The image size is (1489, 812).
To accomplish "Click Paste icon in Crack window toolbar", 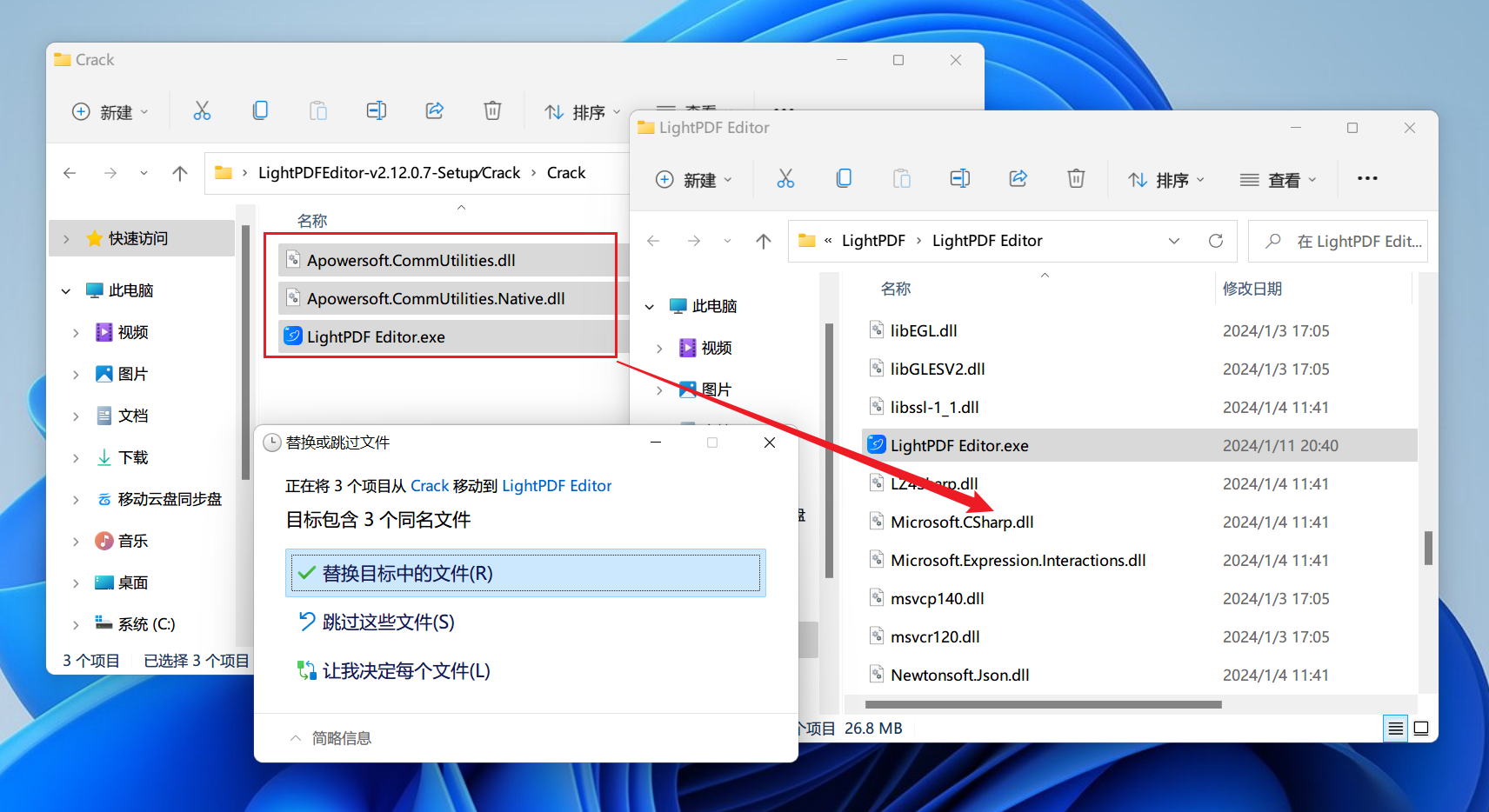I will click(x=318, y=110).
